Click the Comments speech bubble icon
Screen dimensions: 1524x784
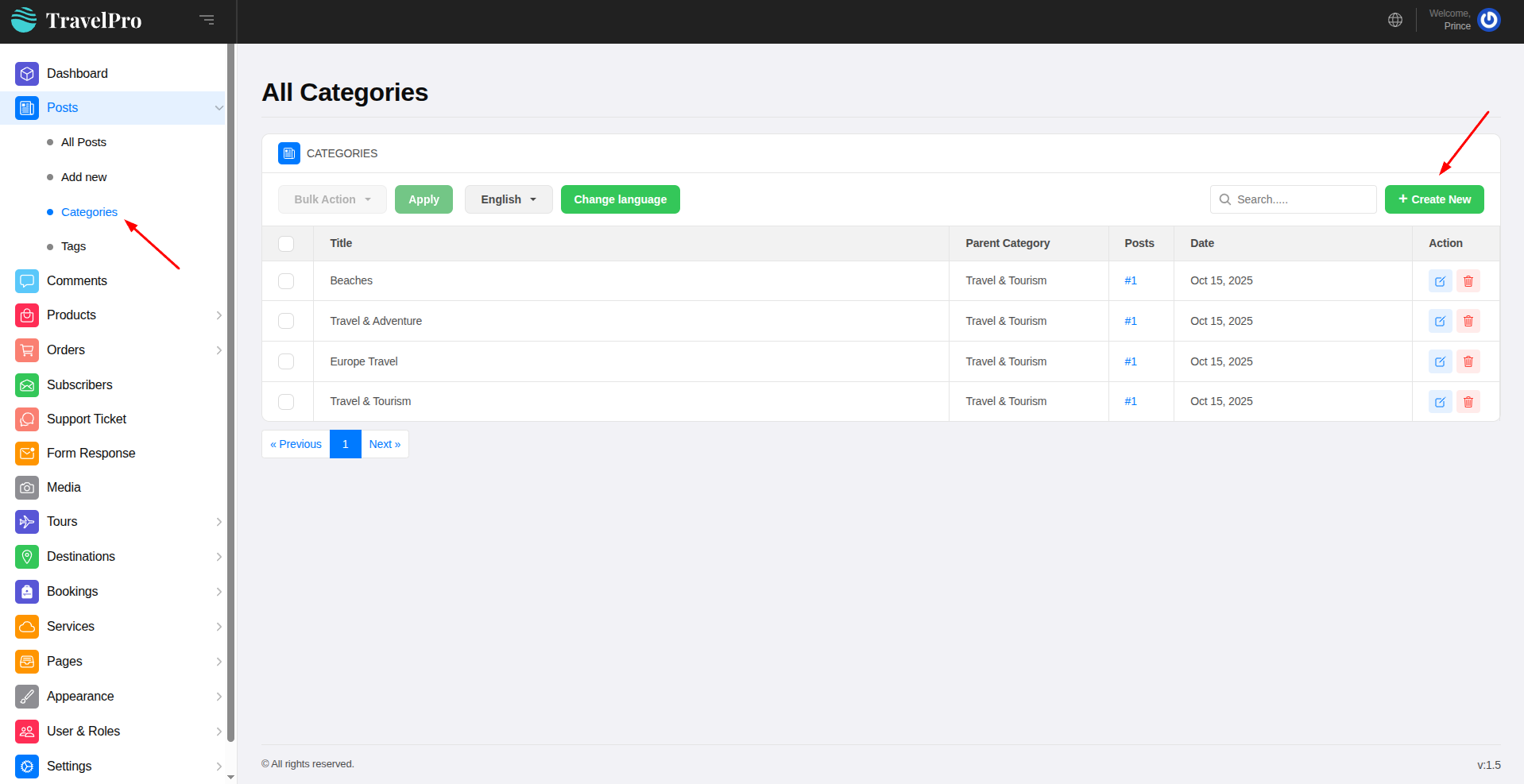[27, 281]
